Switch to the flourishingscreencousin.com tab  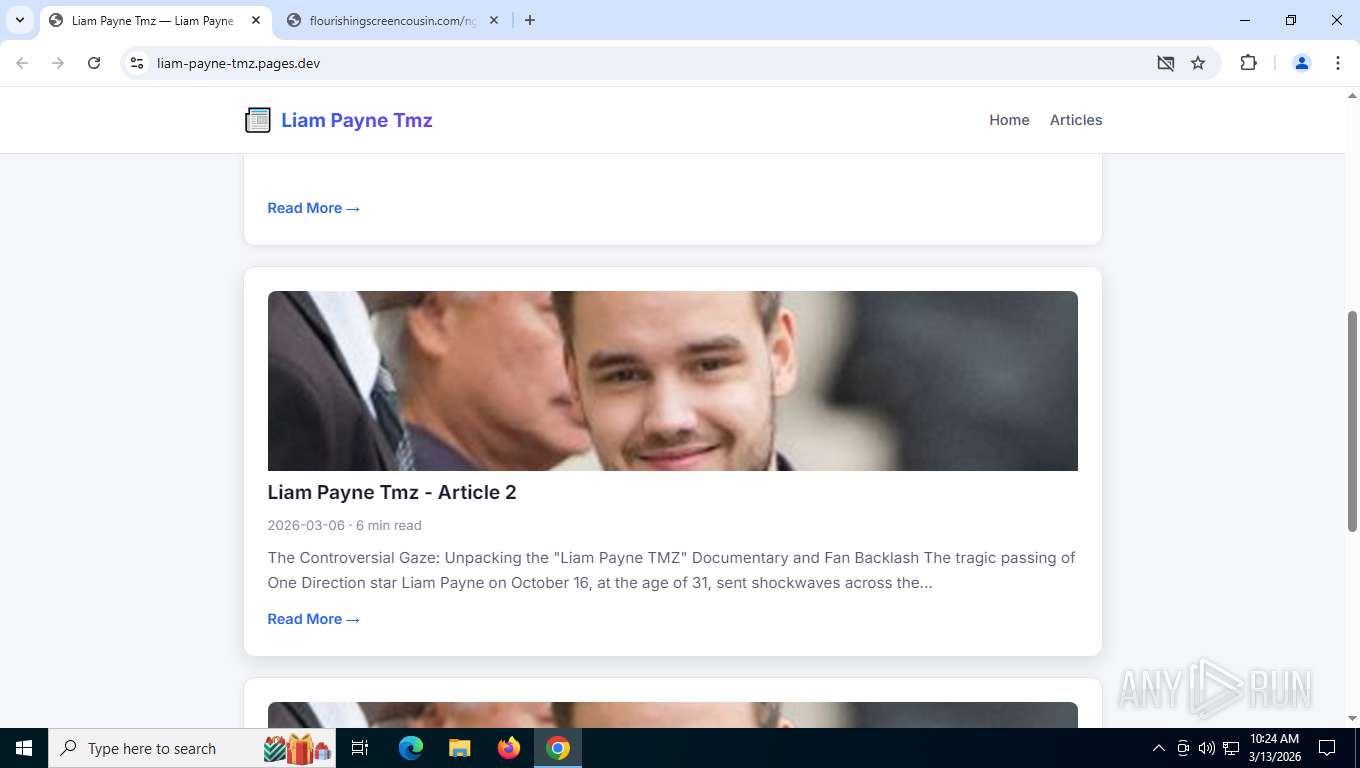(392, 20)
